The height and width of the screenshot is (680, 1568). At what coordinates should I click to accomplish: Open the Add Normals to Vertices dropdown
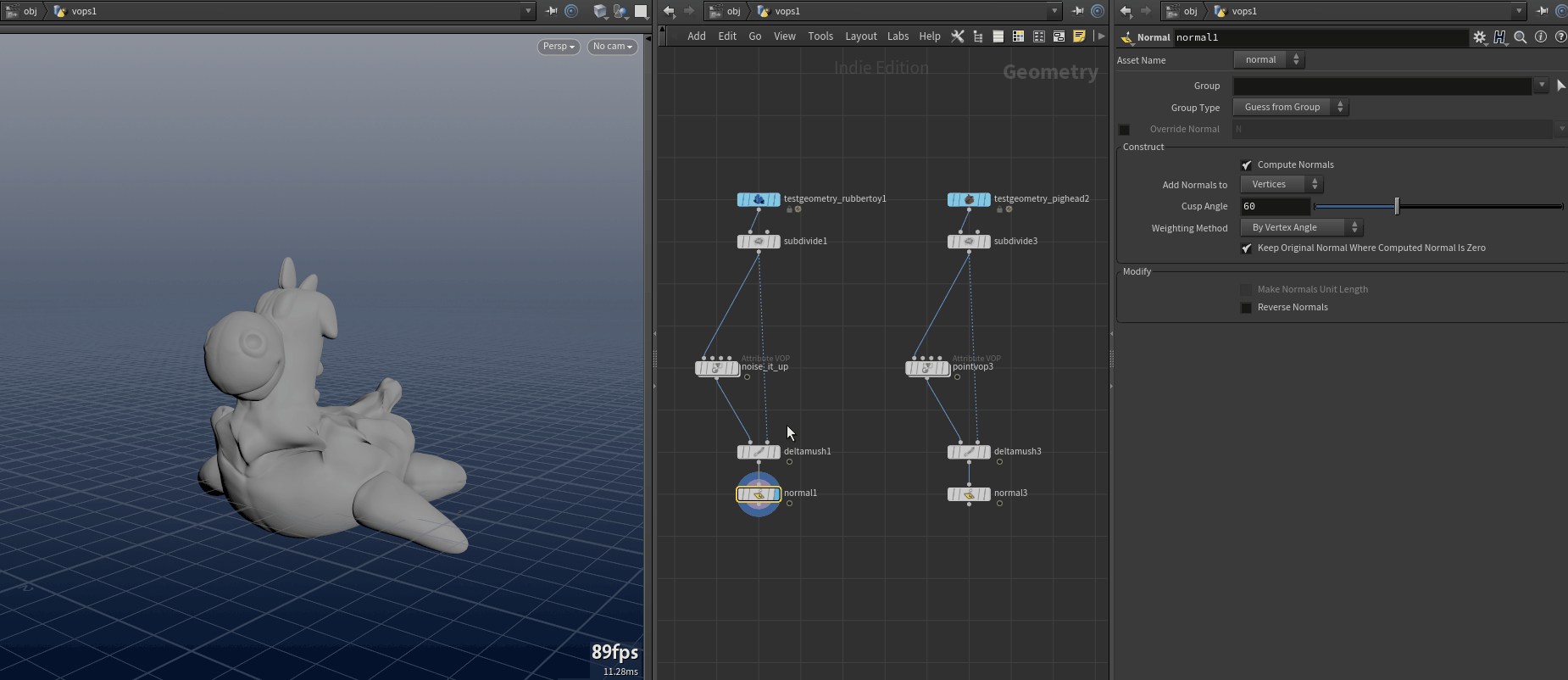pyautogui.click(x=1282, y=184)
